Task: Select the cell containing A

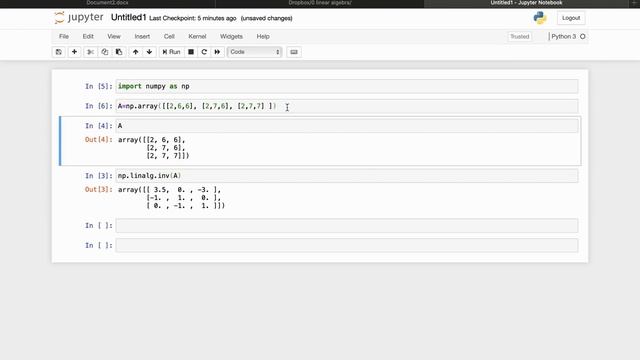Action: click(x=347, y=126)
